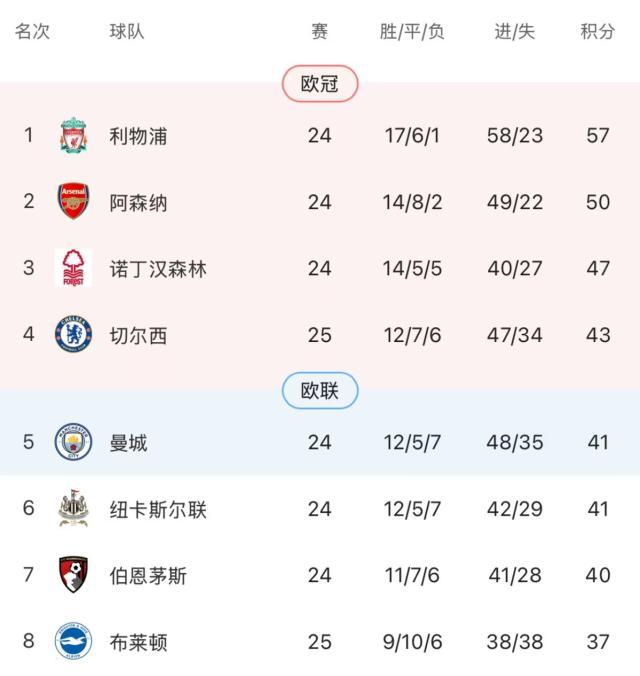The width and height of the screenshot is (640, 676).
Task: Click the 诺丁汉森林 team name
Action: (158, 269)
